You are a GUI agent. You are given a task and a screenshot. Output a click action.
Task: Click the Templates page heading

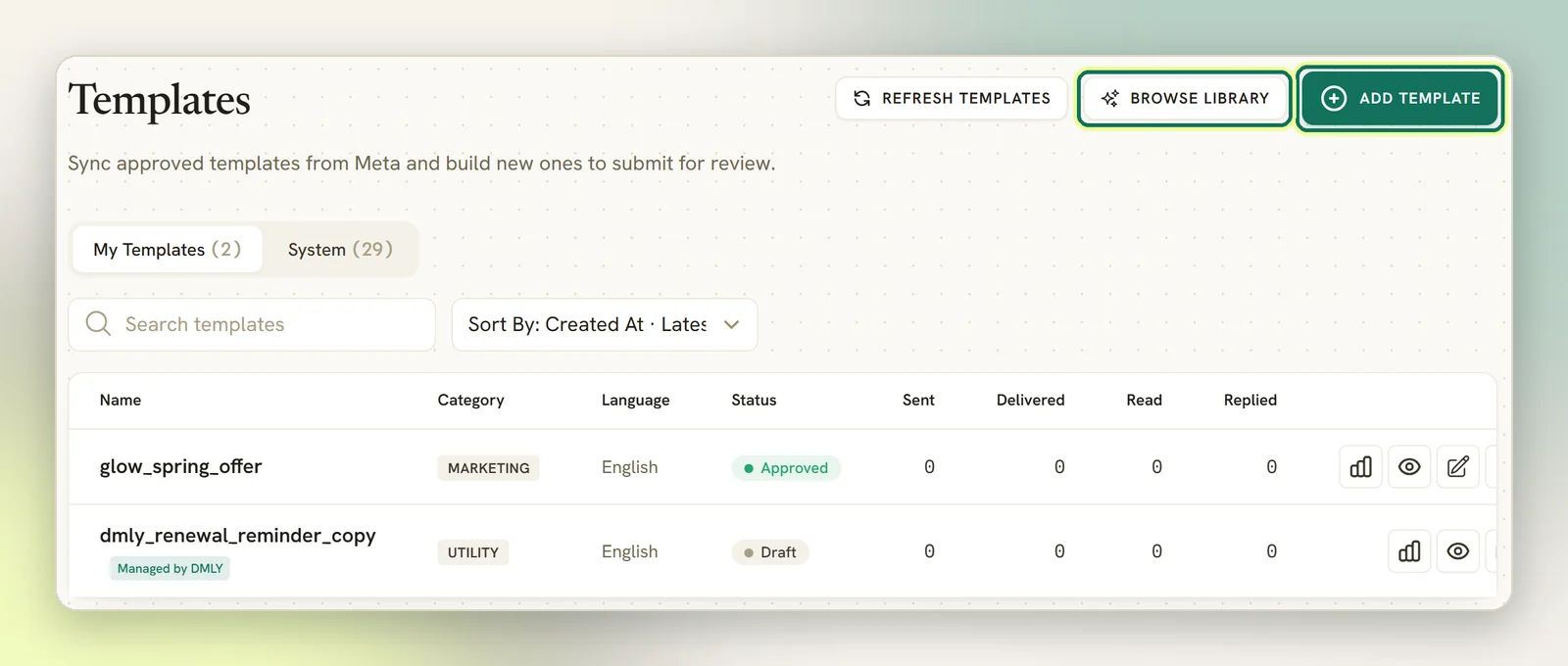tap(159, 100)
